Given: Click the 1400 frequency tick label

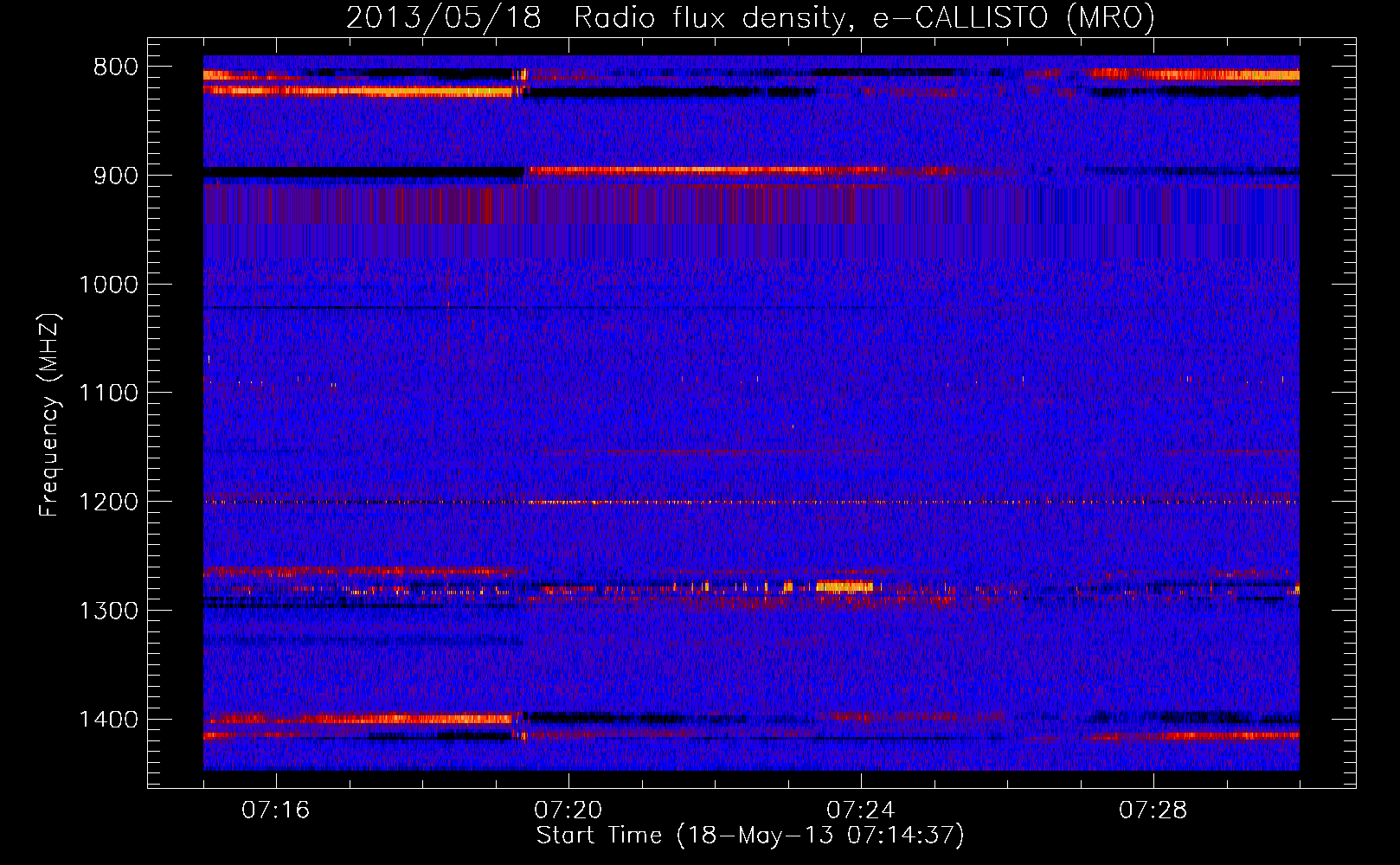Looking at the screenshot, I should [108, 720].
